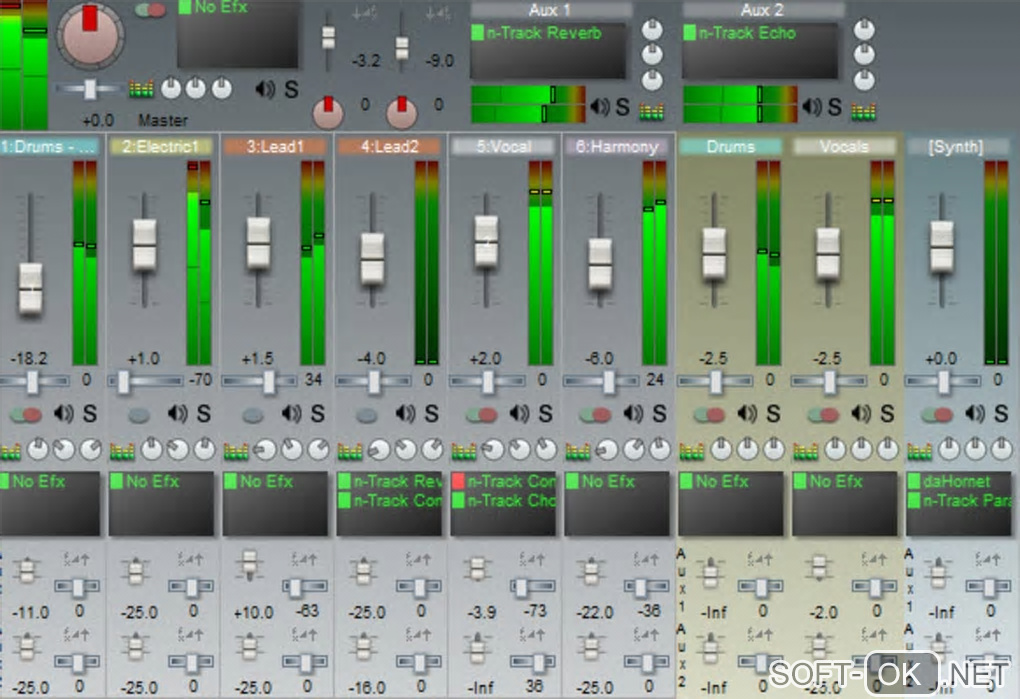Screen dimensions: 1020x699
Task: Solo the Vocals group channel
Action: coord(887,414)
